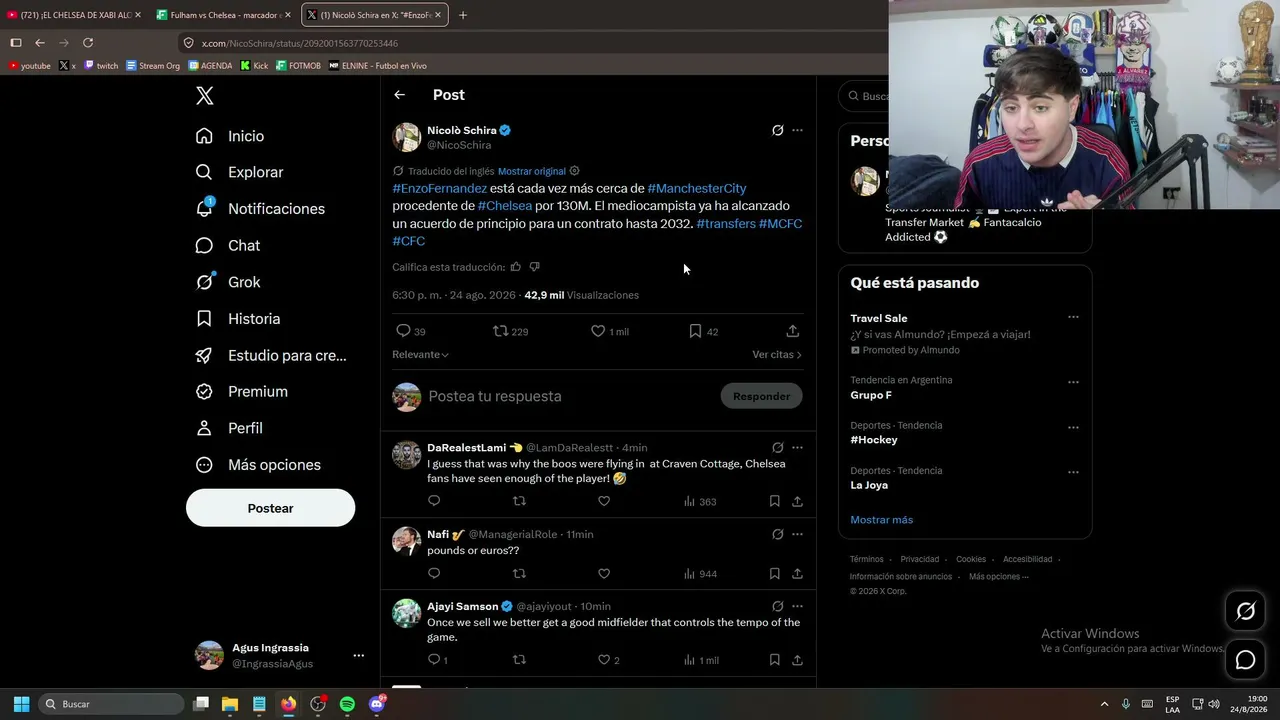
Task: Go back using the Post arrow
Action: point(399,95)
